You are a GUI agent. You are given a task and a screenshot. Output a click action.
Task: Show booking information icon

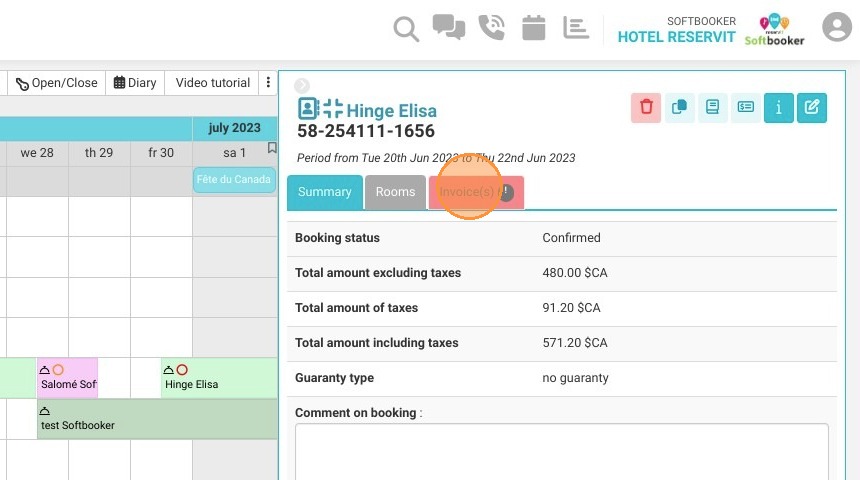(779, 108)
